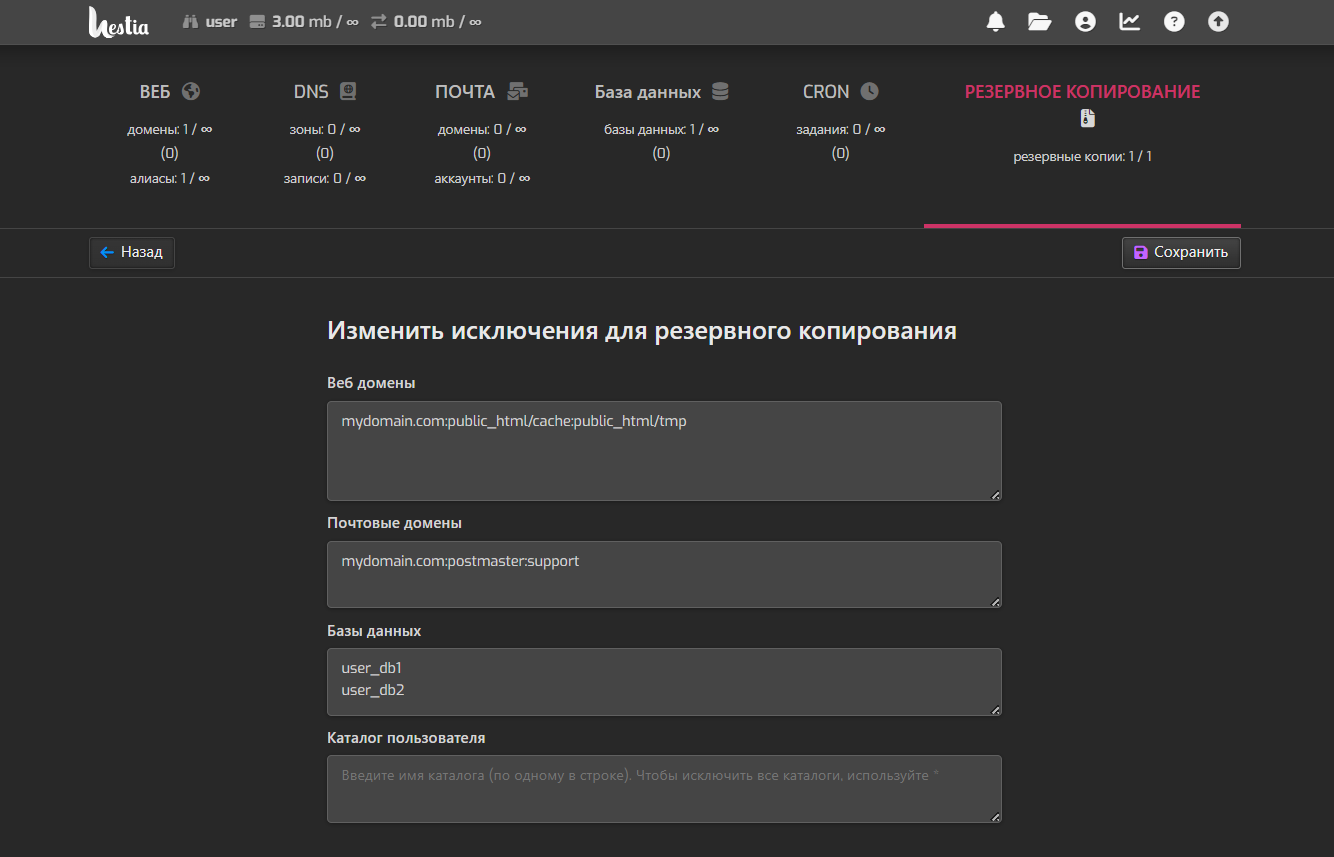Click the DNS book icon

(348, 91)
